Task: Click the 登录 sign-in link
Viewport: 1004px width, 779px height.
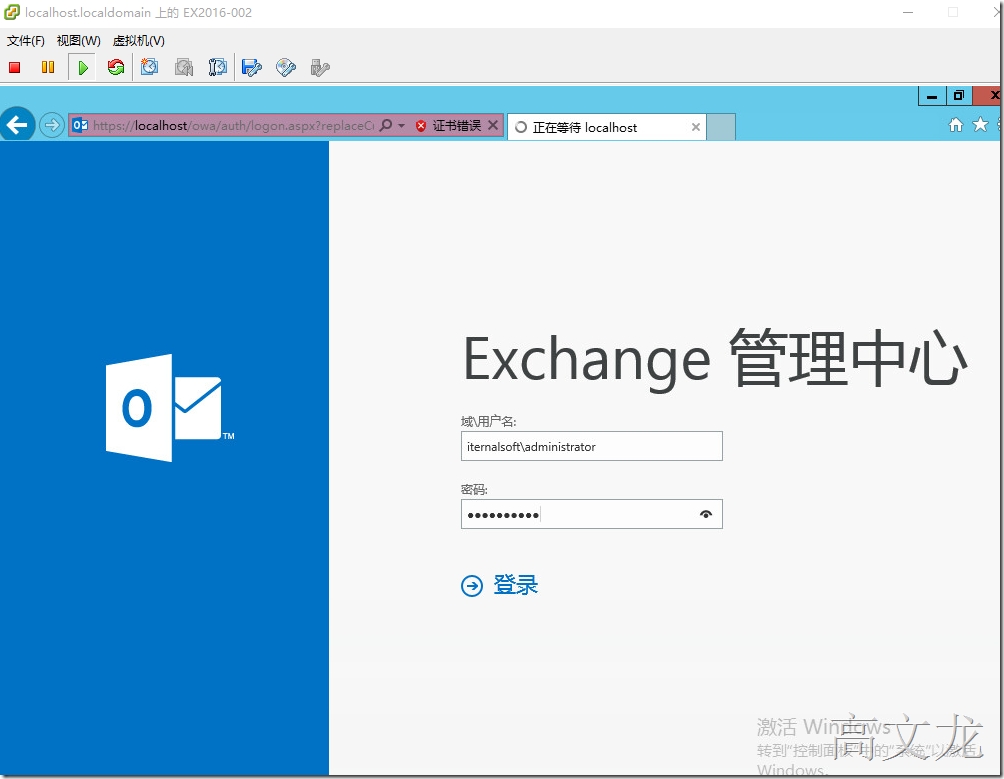Action: click(515, 585)
